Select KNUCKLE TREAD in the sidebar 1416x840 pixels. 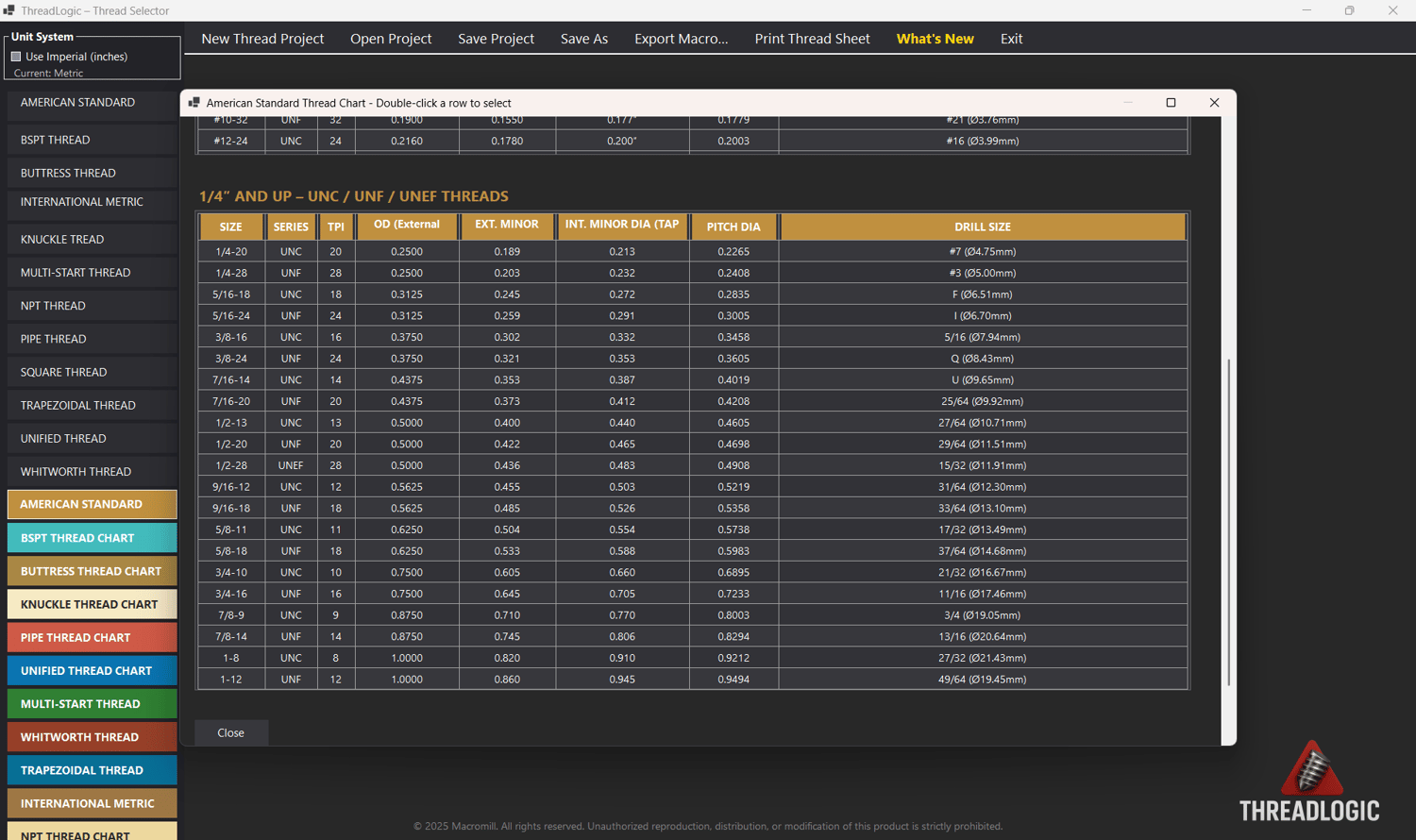click(x=92, y=240)
